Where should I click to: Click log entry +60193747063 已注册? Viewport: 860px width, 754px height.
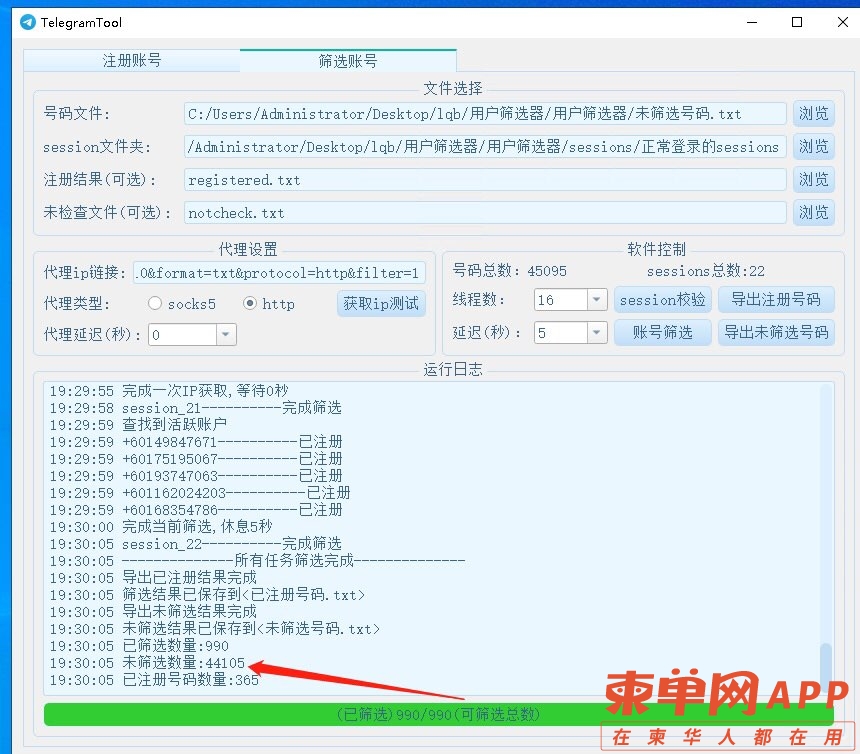click(x=196, y=476)
